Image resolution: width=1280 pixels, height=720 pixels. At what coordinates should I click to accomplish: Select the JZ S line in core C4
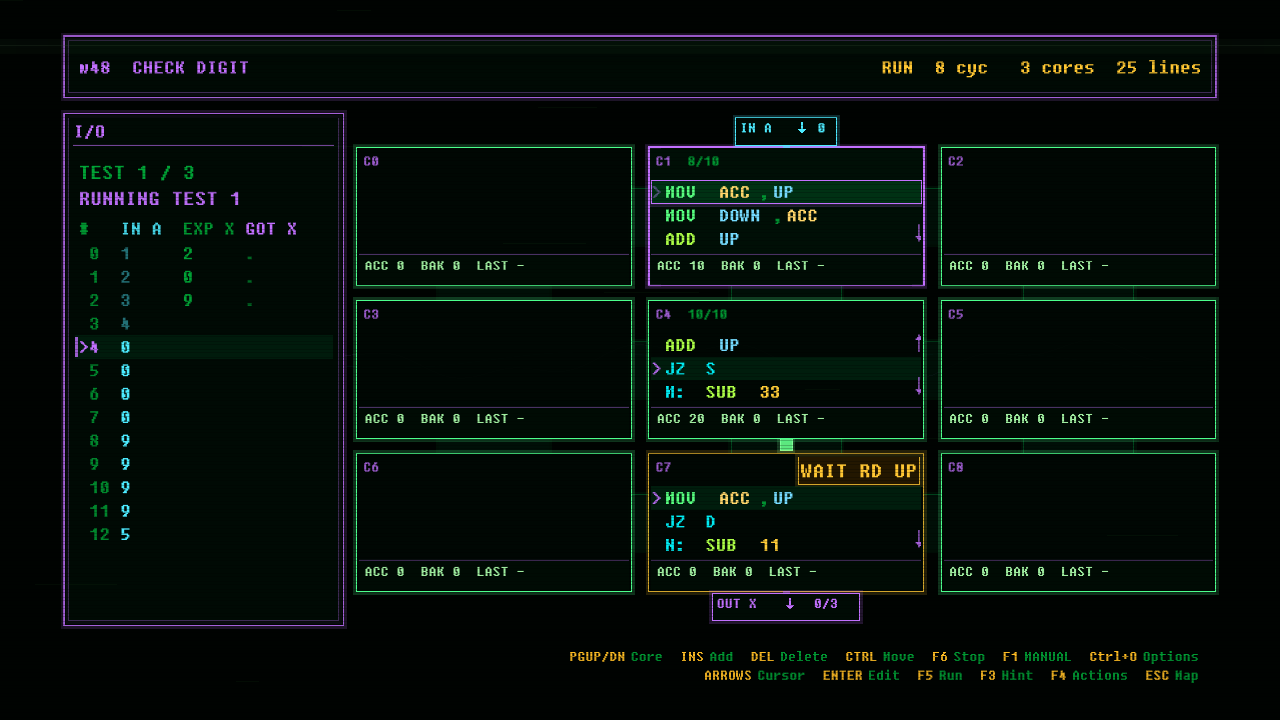(x=786, y=369)
